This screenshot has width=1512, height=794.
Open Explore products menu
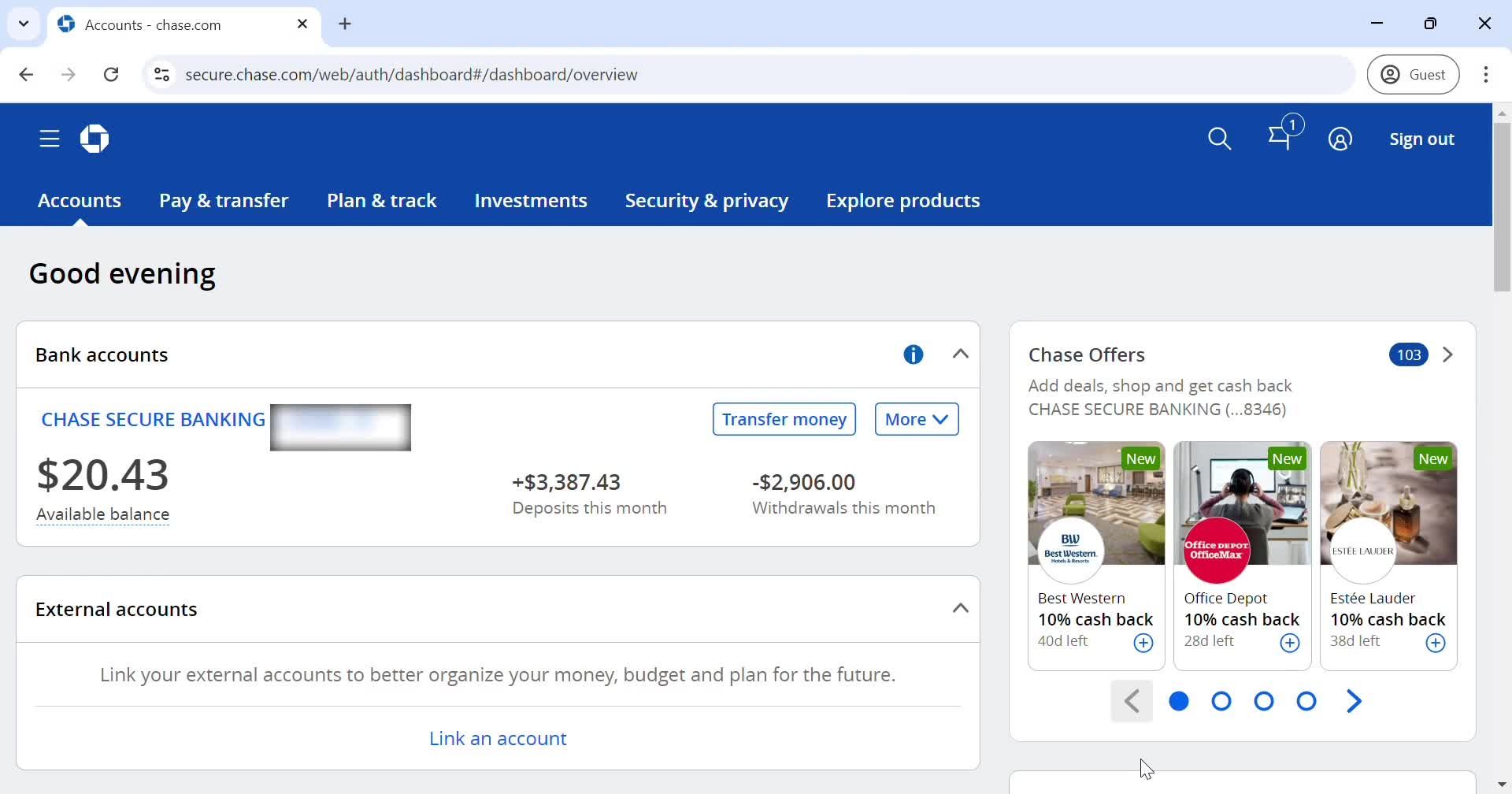tap(902, 201)
